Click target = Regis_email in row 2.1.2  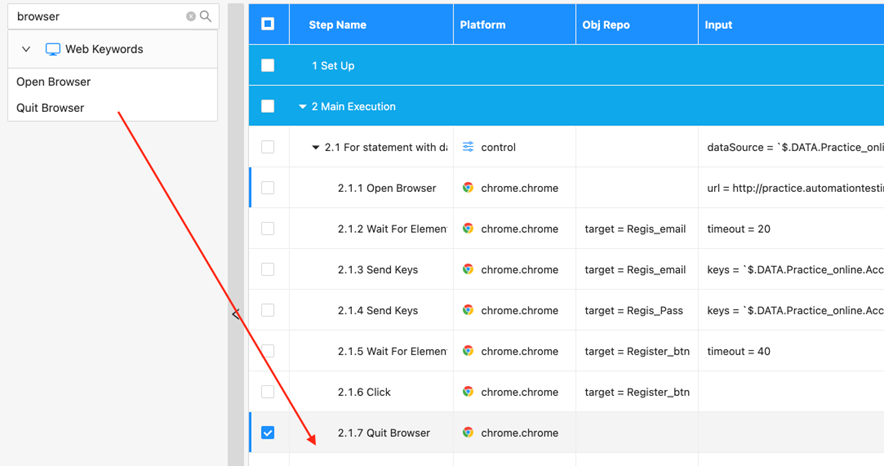point(635,229)
